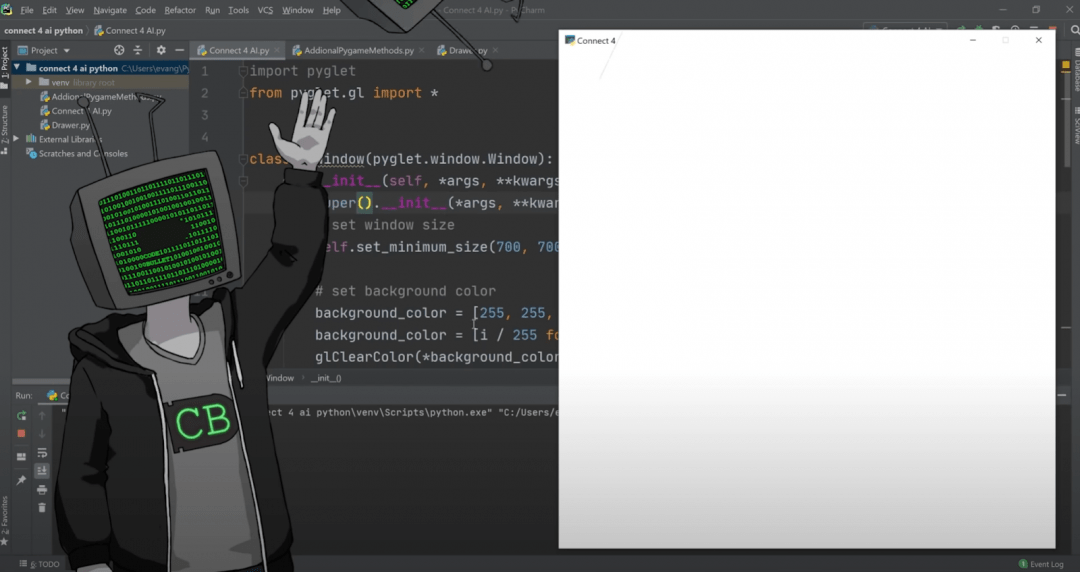Toggle the Structure tool window sidebar button

(5, 127)
